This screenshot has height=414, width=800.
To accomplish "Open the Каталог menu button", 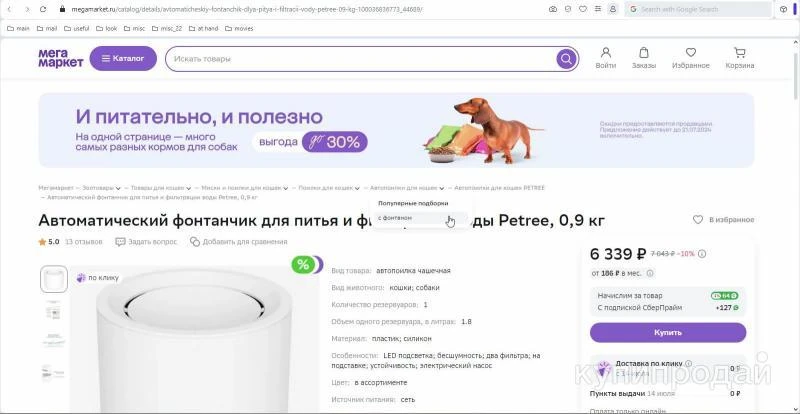I will pyautogui.click(x=123, y=59).
